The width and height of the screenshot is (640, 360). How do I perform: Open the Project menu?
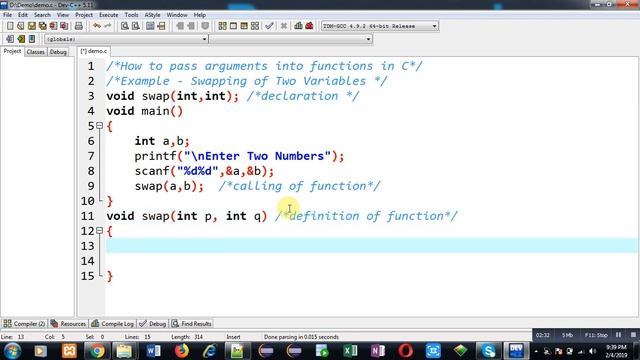[84, 15]
